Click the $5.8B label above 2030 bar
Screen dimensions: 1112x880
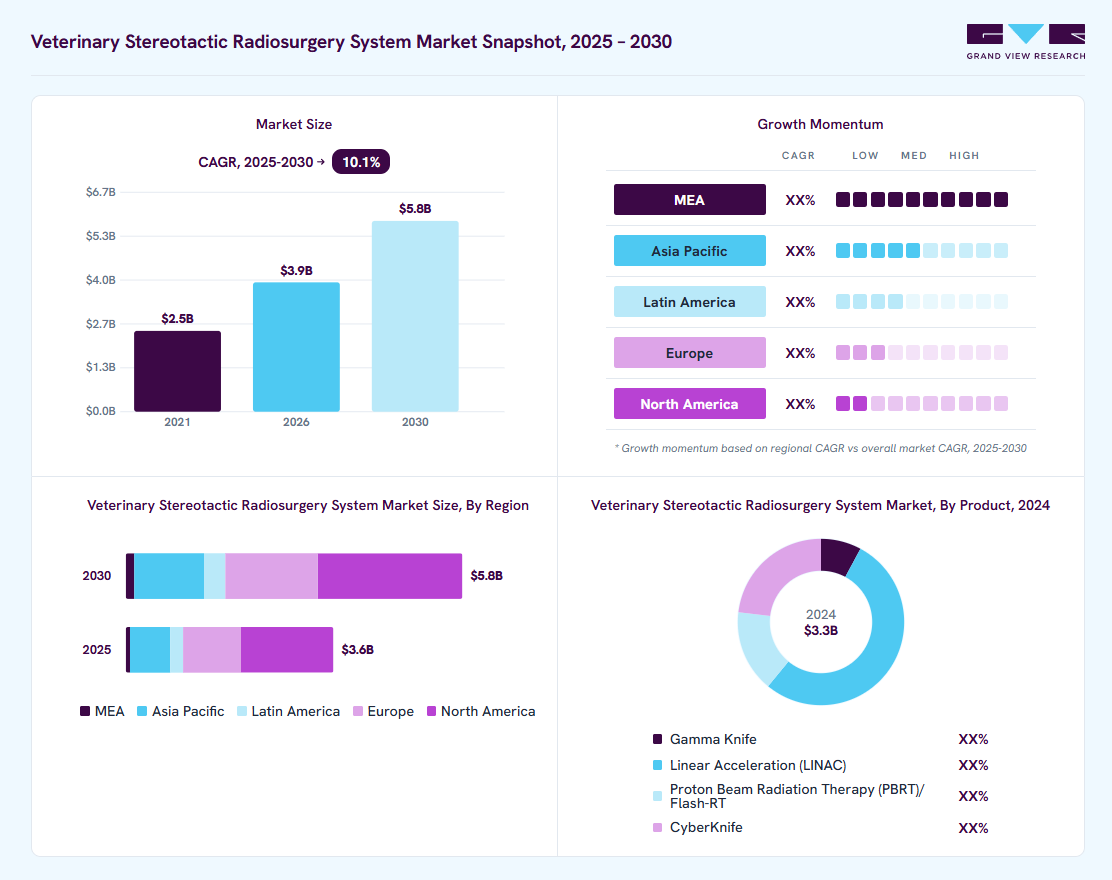coord(415,208)
